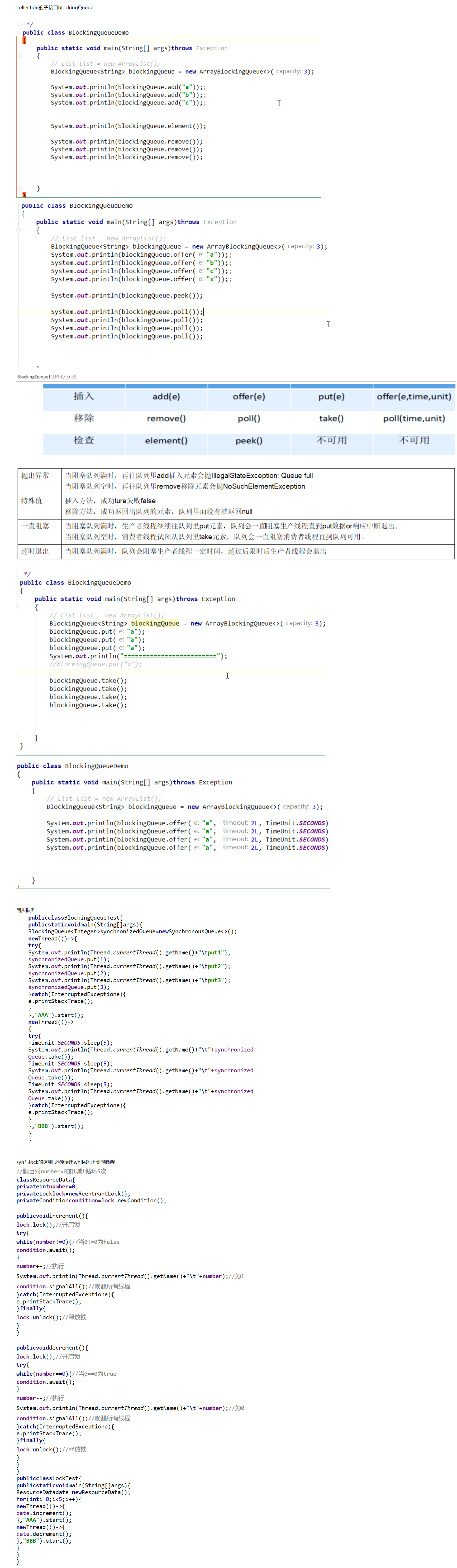Click the line 'publicclassLockTest{'
The height and width of the screenshot is (1568, 457).
(49, 1479)
